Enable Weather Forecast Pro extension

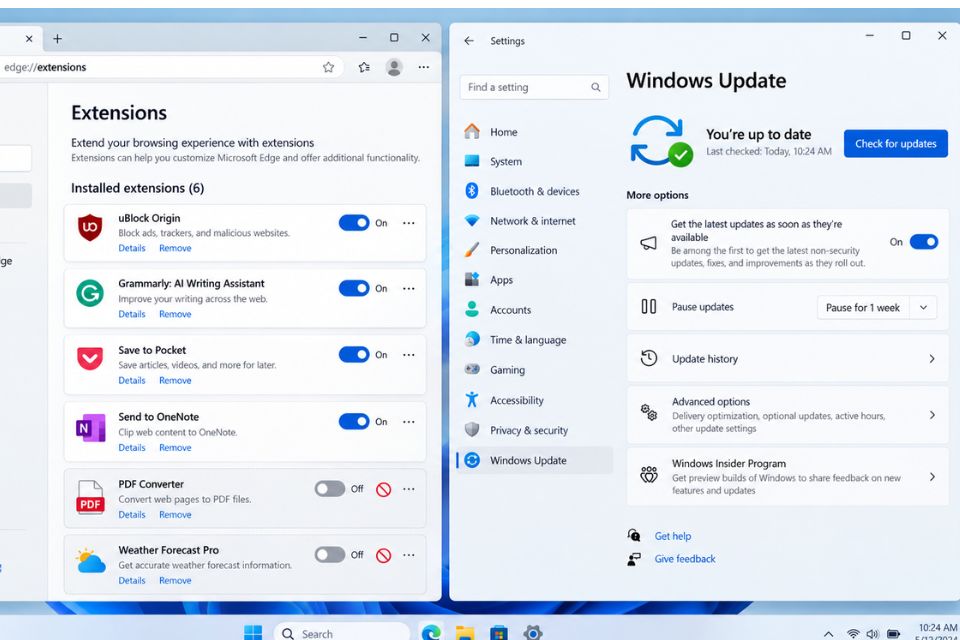tap(330, 555)
